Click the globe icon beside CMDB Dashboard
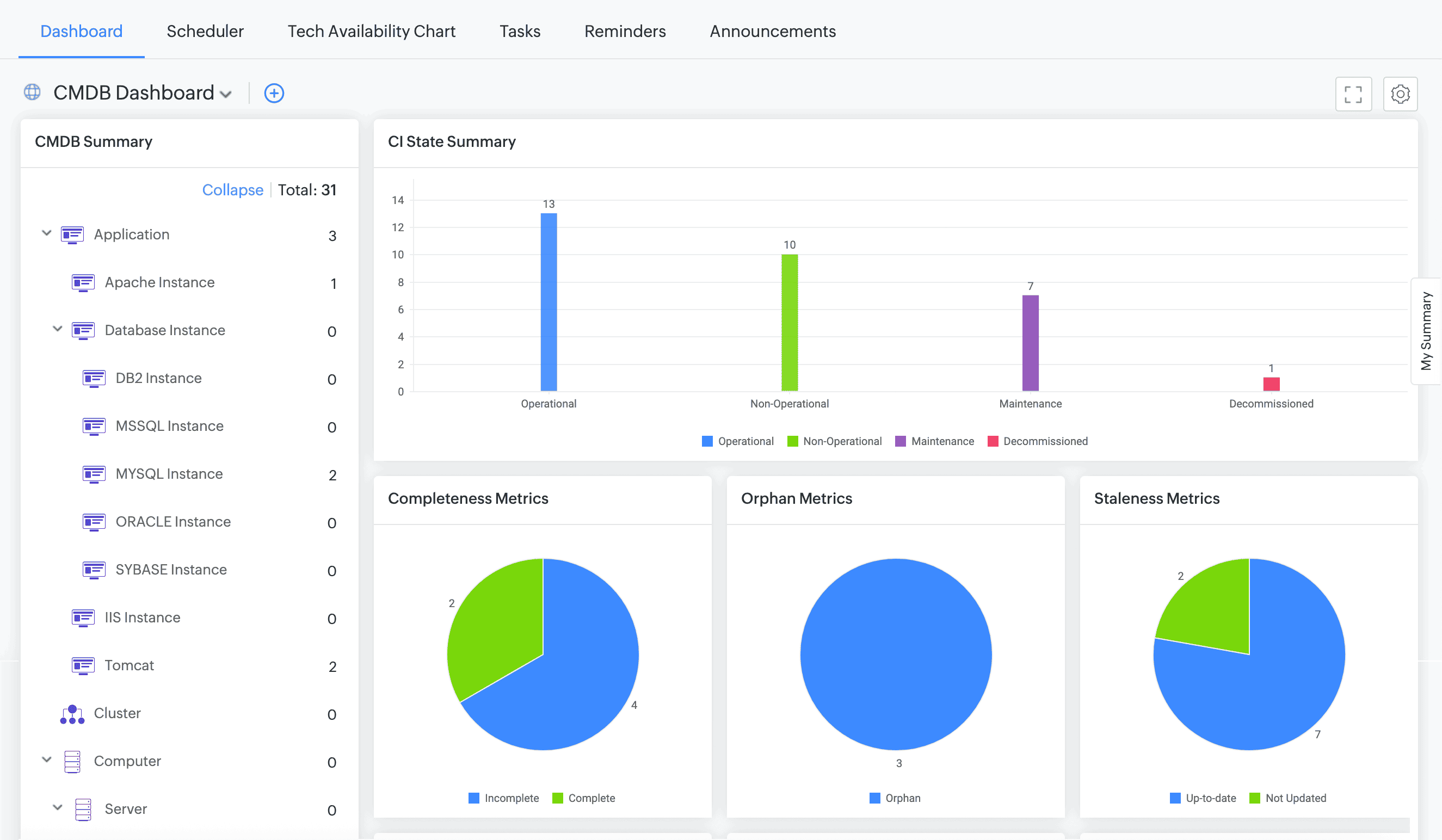Viewport: 1442px width, 840px height. [x=32, y=92]
